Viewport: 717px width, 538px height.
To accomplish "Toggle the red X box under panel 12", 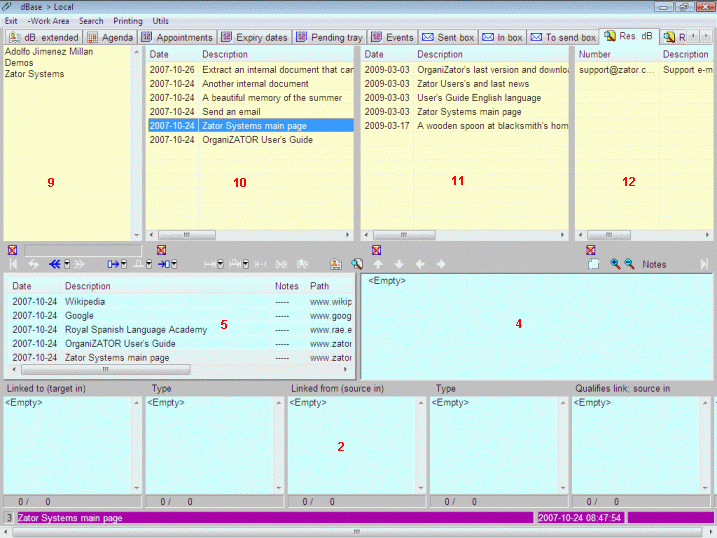I will click(590, 249).
